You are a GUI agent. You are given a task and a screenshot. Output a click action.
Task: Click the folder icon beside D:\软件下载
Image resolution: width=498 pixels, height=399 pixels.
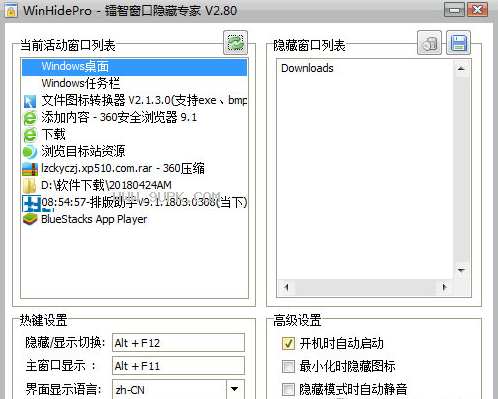[x=29, y=186]
